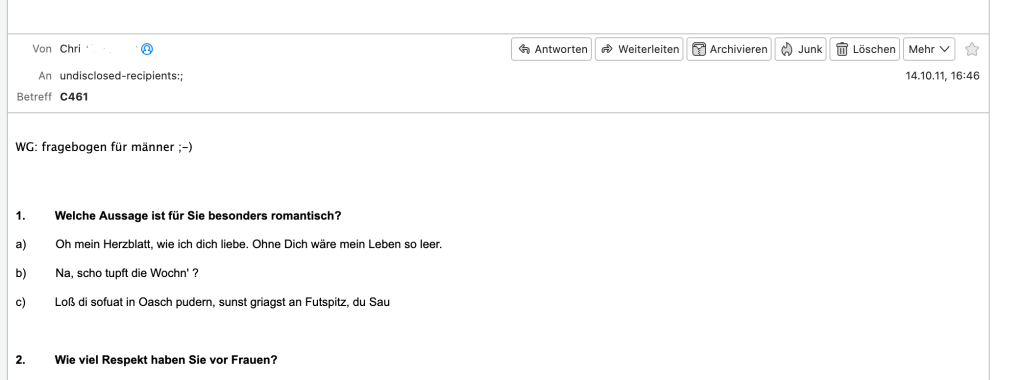Click the undisclosed-recipients address

121,76
